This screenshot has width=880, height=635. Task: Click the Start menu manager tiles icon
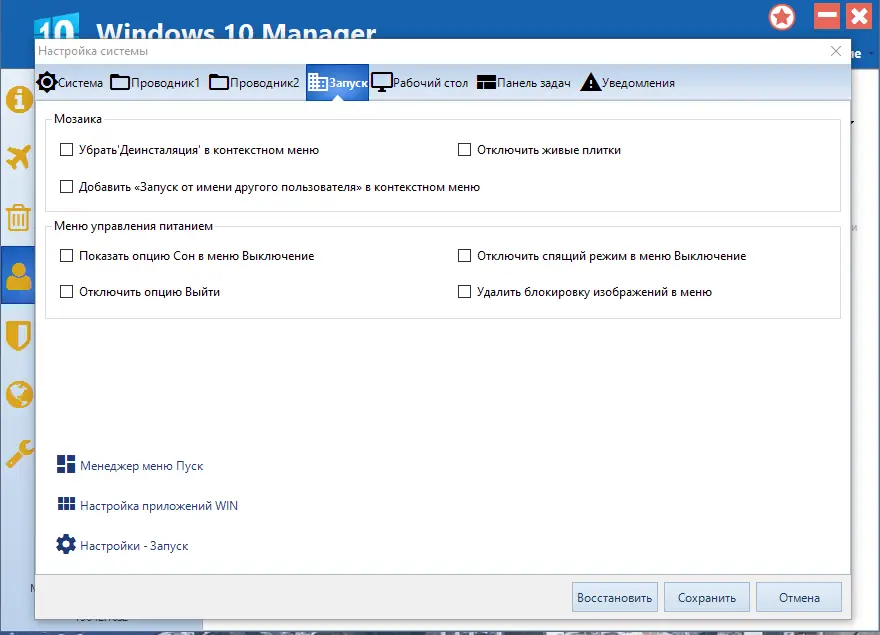66,464
